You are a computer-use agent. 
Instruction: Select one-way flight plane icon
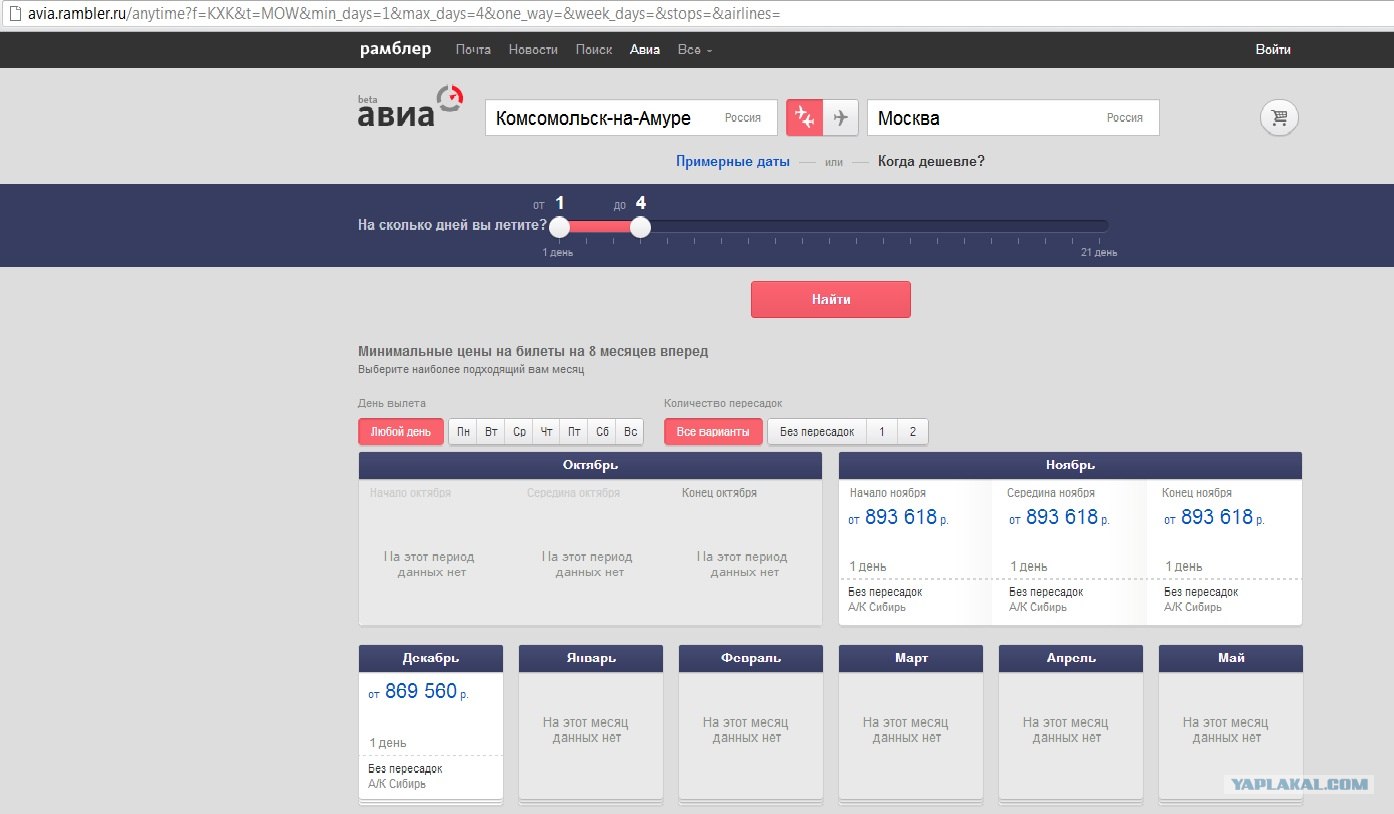tap(841, 118)
